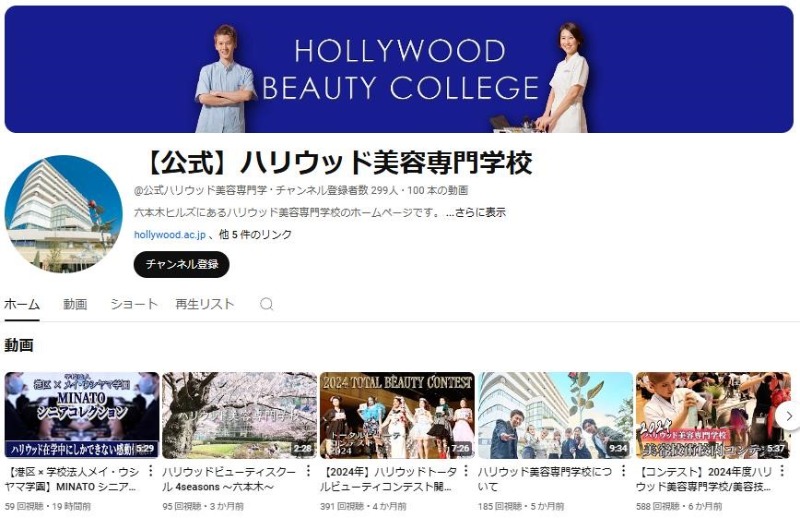This screenshot has width=800, height=518.
Task: Switch to the ショート tab
Action: point(134,304)
